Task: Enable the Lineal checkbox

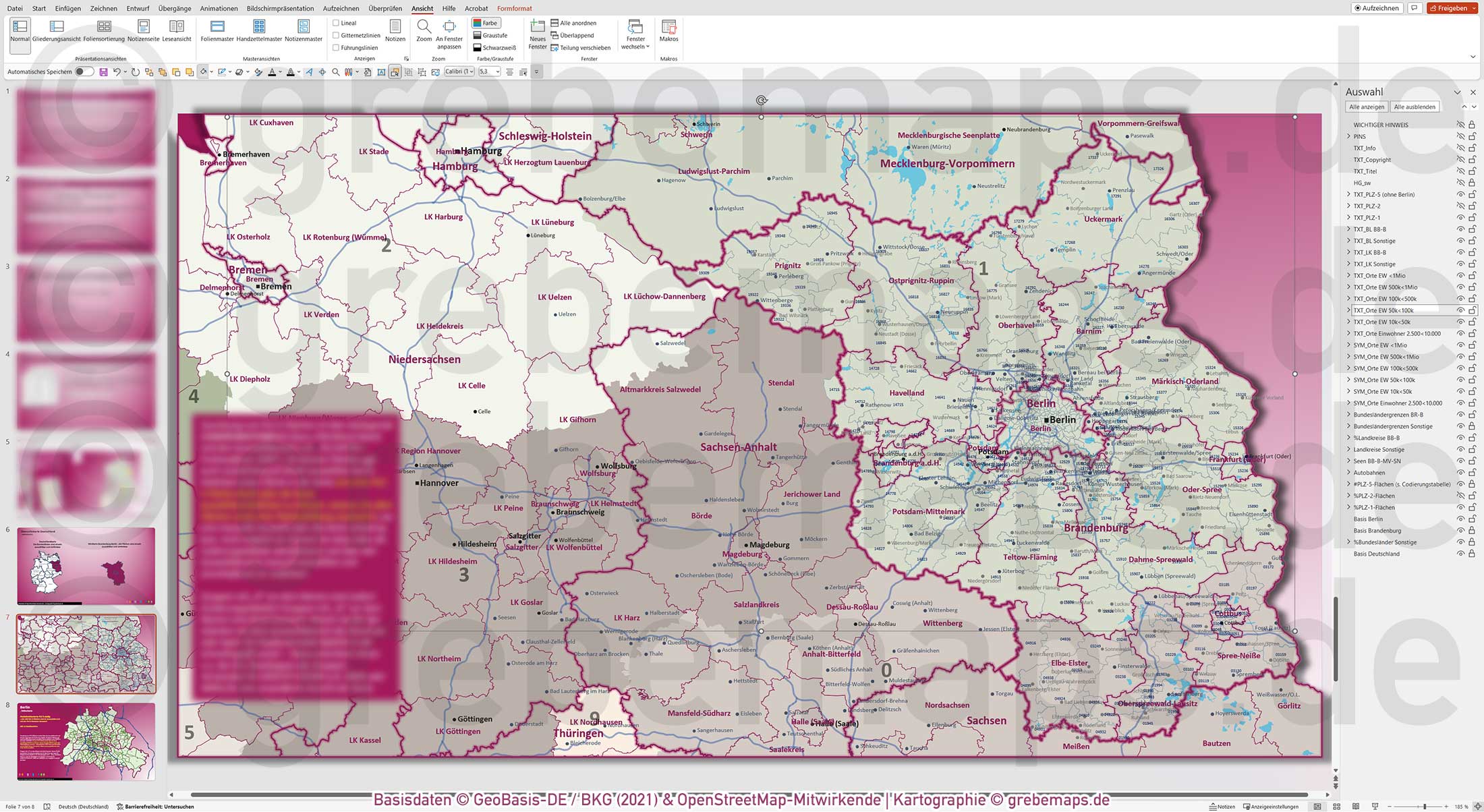Action: (335, 22)
